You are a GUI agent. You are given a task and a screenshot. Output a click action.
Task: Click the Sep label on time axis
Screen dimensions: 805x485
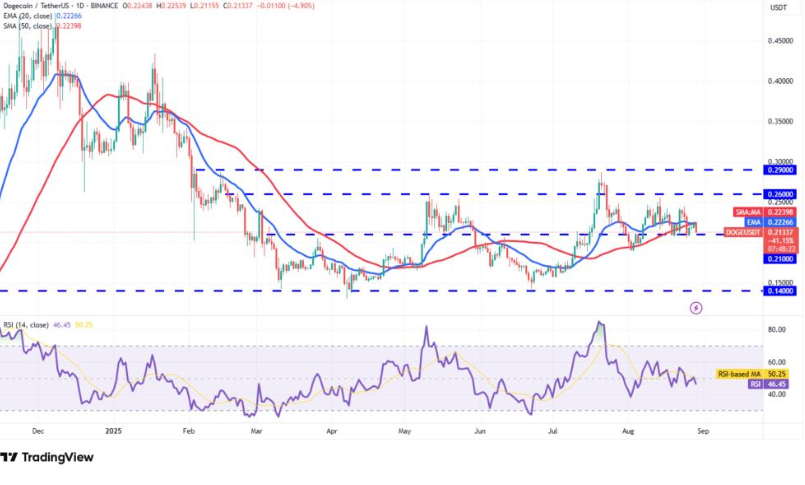coord(703,431)
